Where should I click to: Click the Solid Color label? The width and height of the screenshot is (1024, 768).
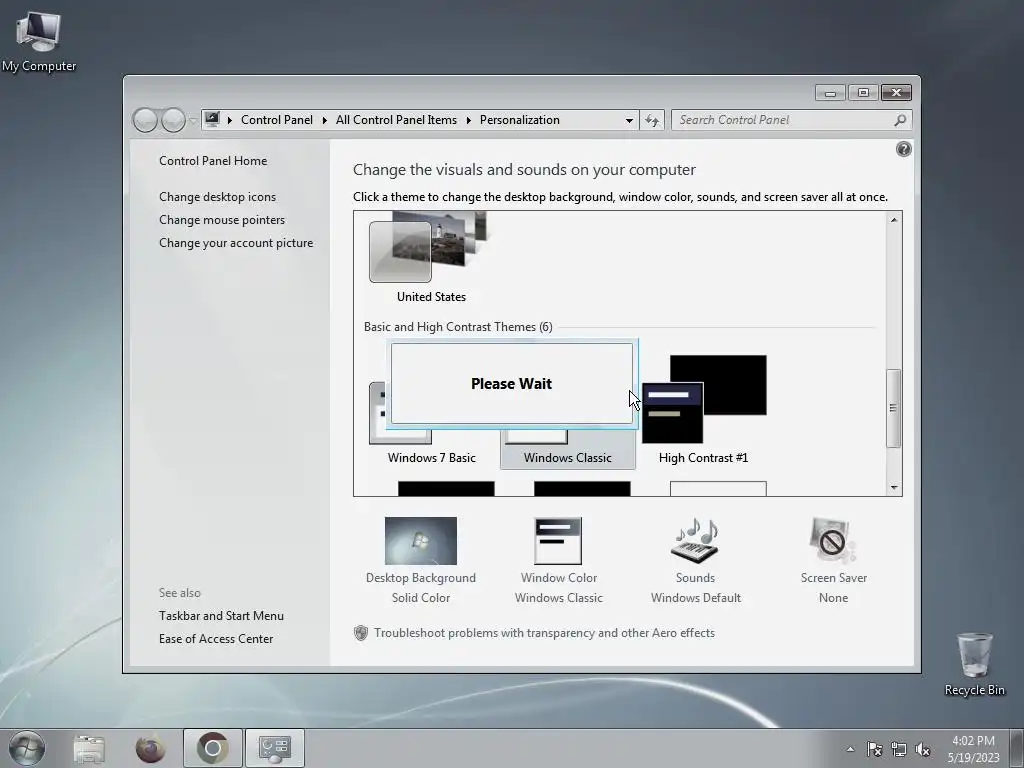coord(421,598)
